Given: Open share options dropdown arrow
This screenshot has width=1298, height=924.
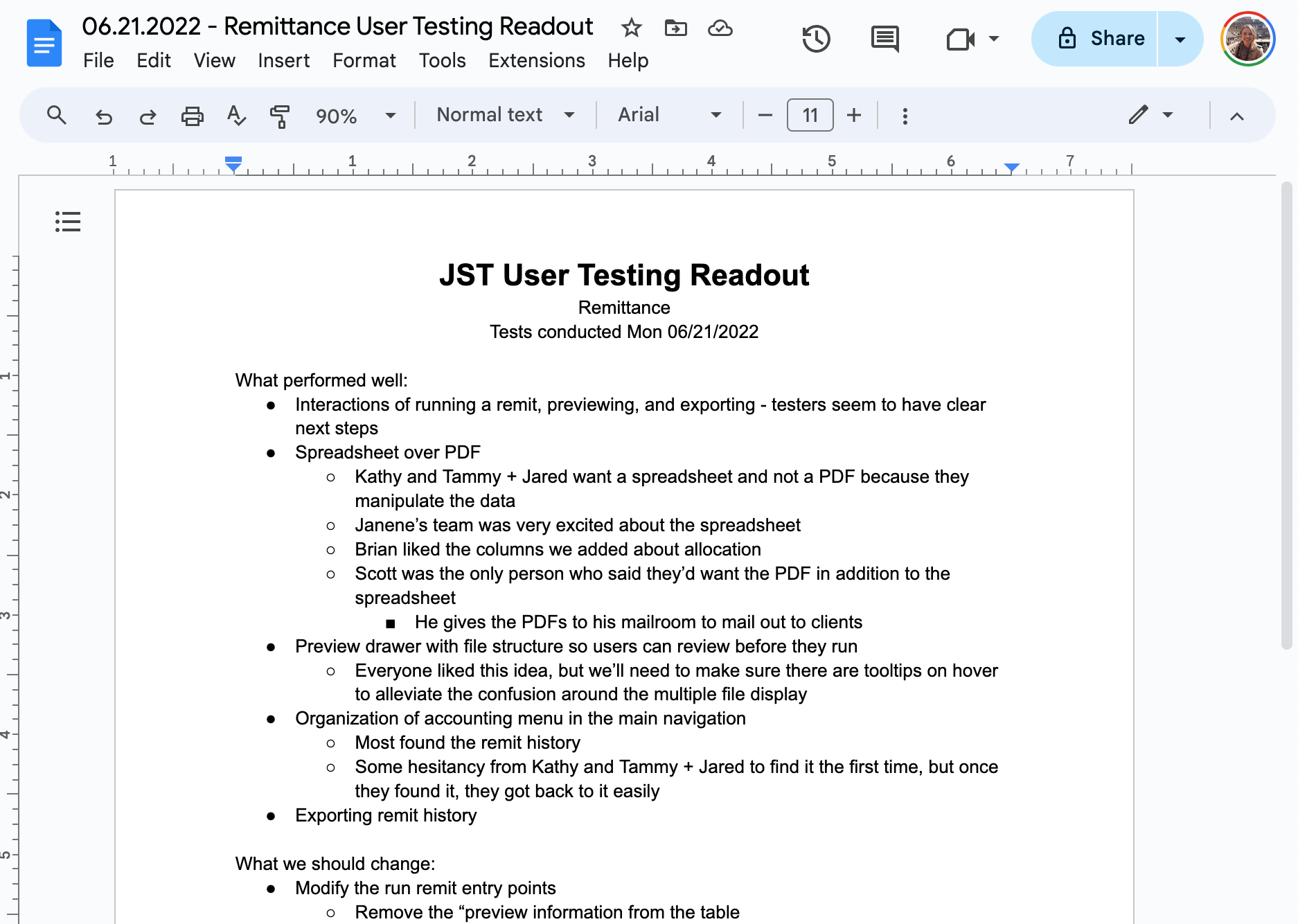Looking at the screenshot, I should [x=1180, y=39].
